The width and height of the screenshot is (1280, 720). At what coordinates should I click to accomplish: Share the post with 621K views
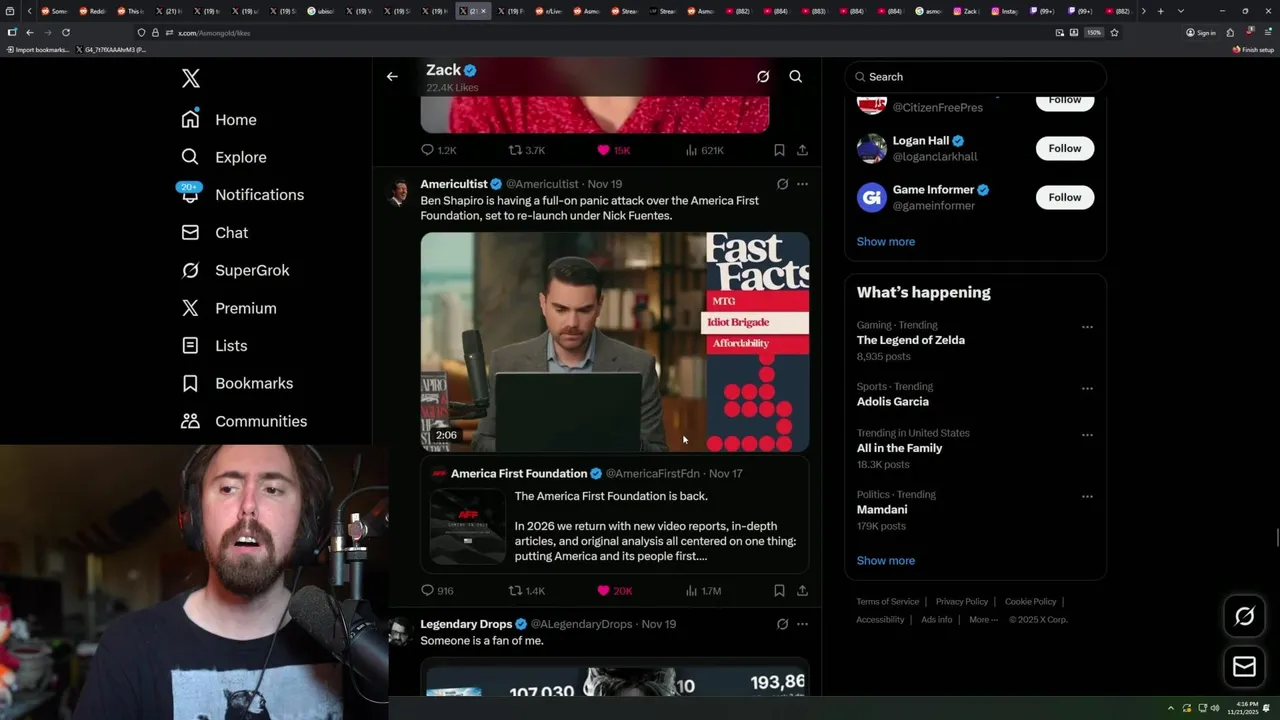[802, 150]
